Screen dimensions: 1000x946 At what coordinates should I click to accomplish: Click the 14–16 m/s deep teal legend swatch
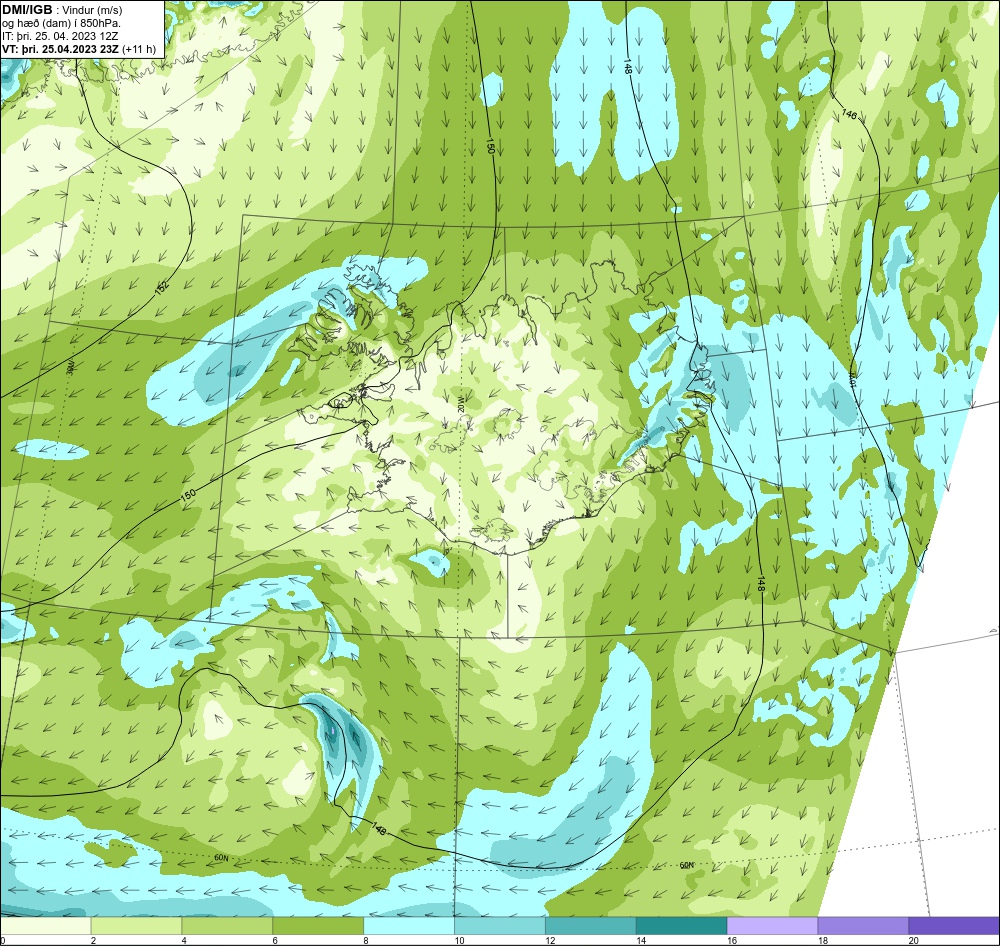point(682,925)
